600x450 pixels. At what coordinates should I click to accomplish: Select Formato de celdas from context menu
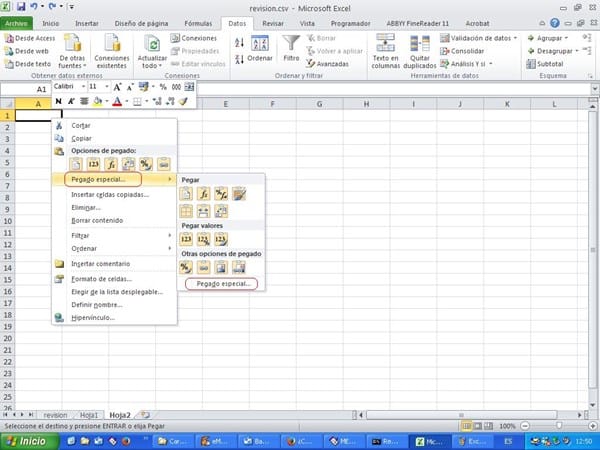[x=101, y=277]
